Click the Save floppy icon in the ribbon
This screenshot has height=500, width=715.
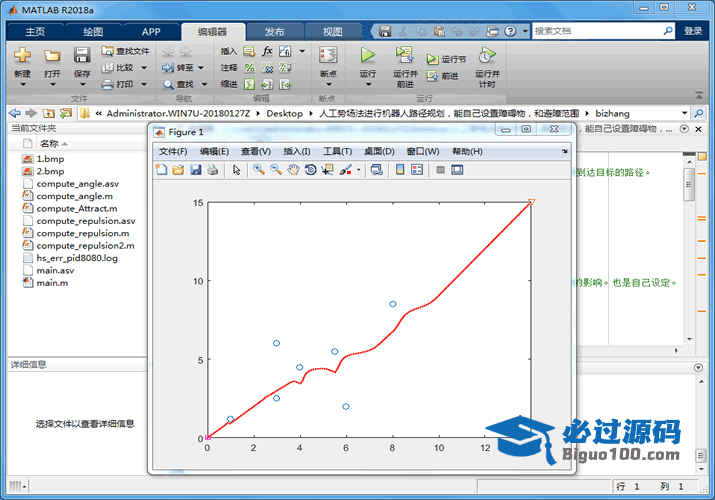pos(82,55)
